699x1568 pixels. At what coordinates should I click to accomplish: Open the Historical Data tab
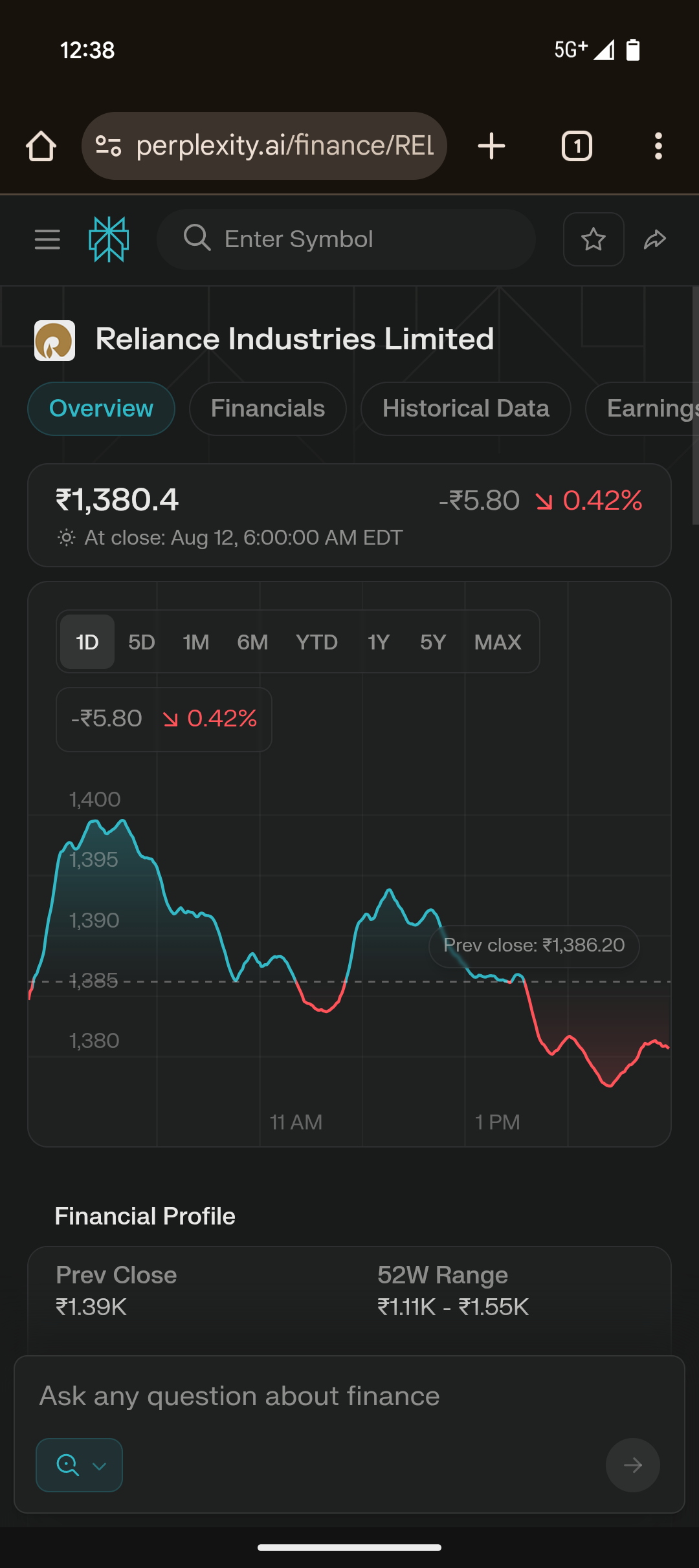tap(466, 409)
